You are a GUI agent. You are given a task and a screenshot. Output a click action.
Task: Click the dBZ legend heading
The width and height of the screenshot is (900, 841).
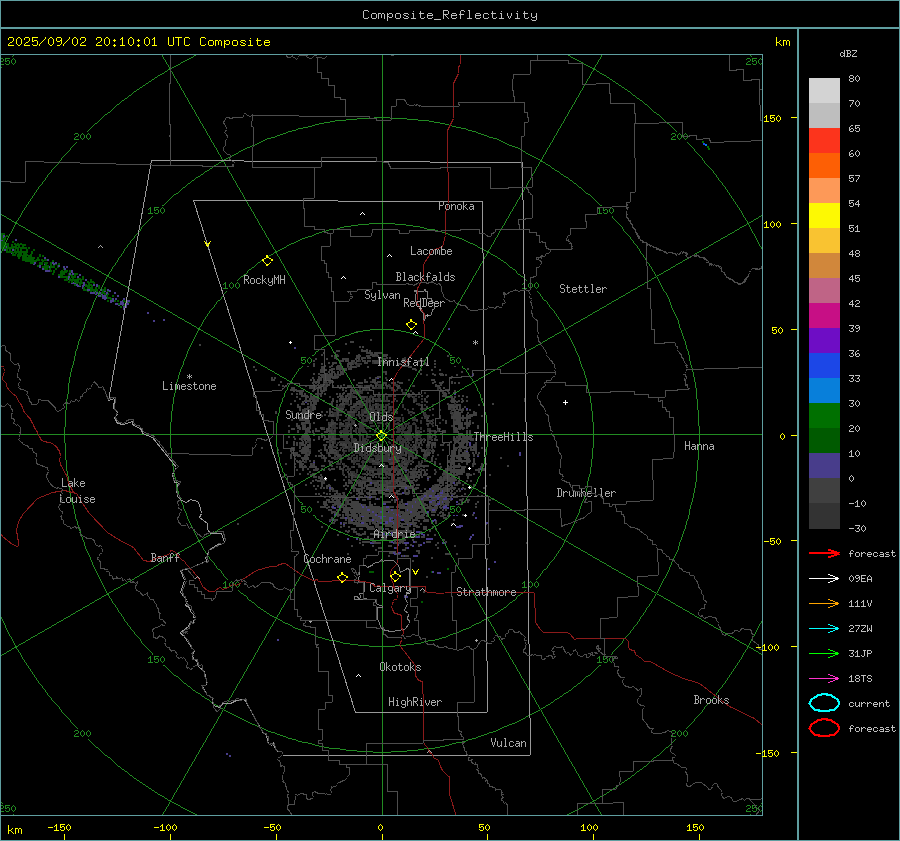tap(848, 53)
